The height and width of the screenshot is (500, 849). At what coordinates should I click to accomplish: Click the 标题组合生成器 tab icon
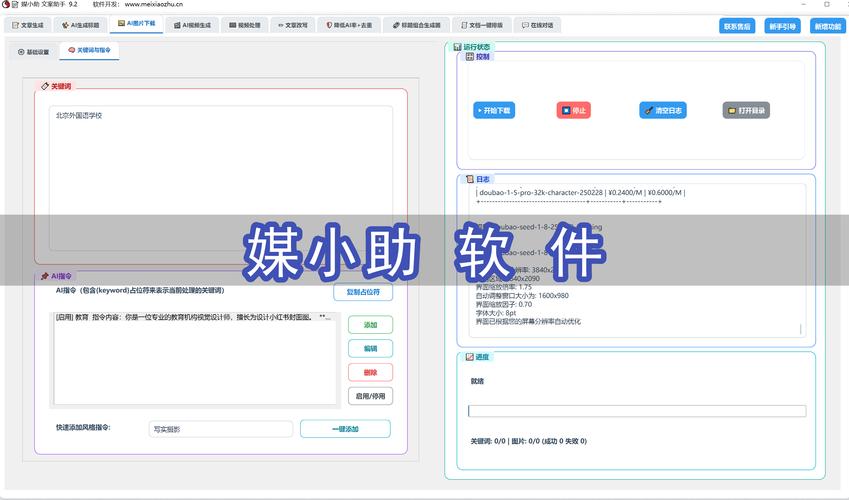coord(396,25)
